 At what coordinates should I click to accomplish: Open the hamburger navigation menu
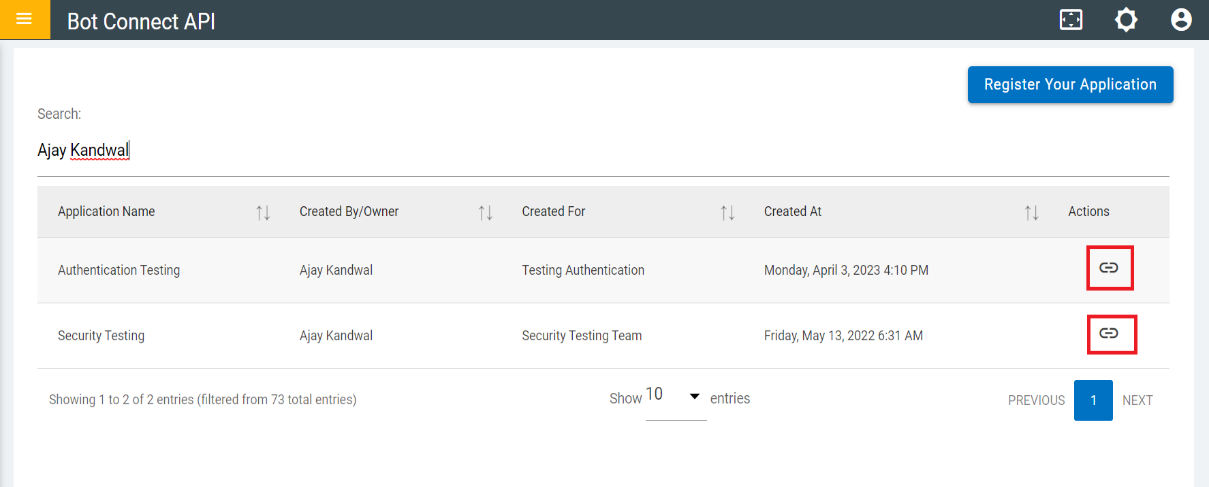(x=24, y=19)
